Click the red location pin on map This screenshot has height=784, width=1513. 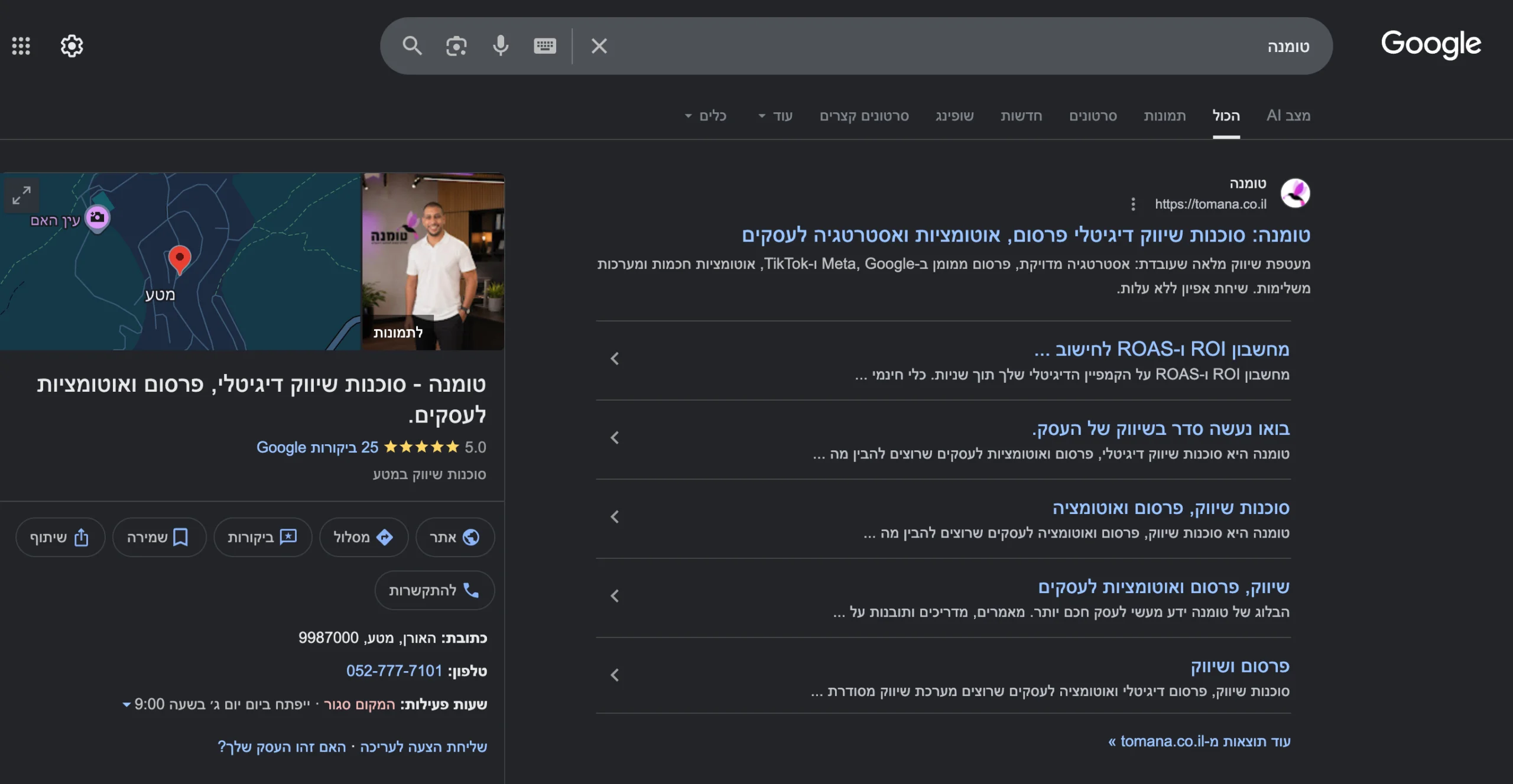point(180,259)
